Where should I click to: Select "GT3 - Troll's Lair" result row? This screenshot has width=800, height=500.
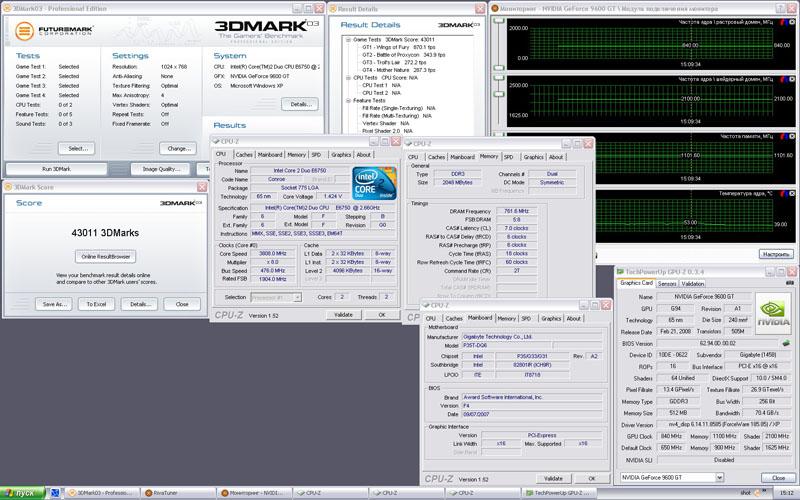point(394,62)
